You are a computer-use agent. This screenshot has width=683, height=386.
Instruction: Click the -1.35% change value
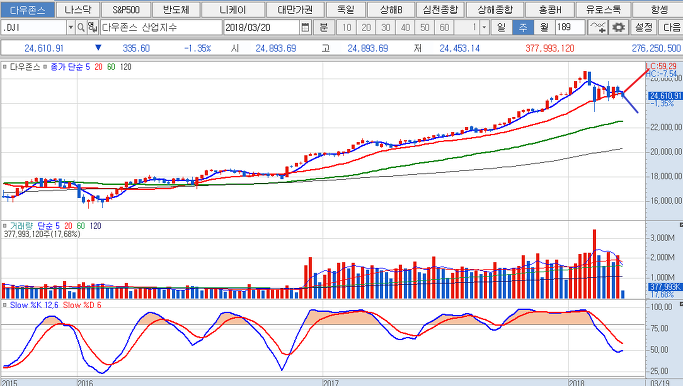pyautogui.click(x=197, y=48)
